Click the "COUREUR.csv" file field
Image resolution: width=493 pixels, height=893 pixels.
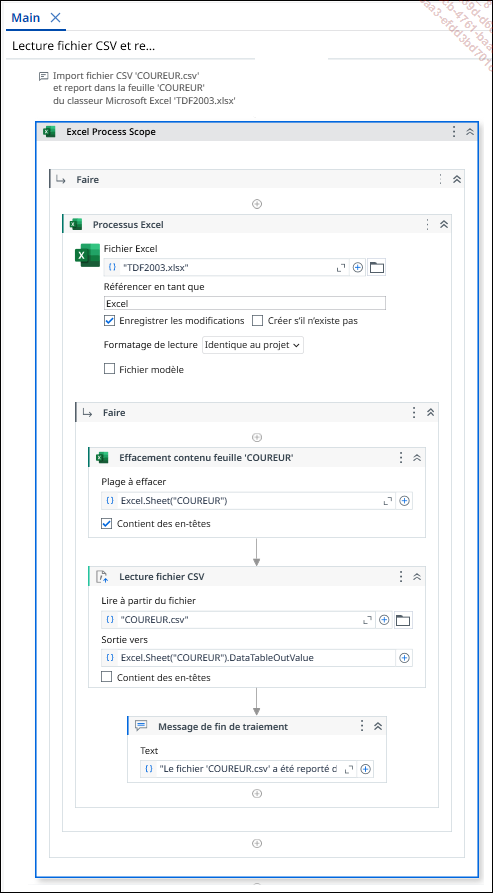239,620
